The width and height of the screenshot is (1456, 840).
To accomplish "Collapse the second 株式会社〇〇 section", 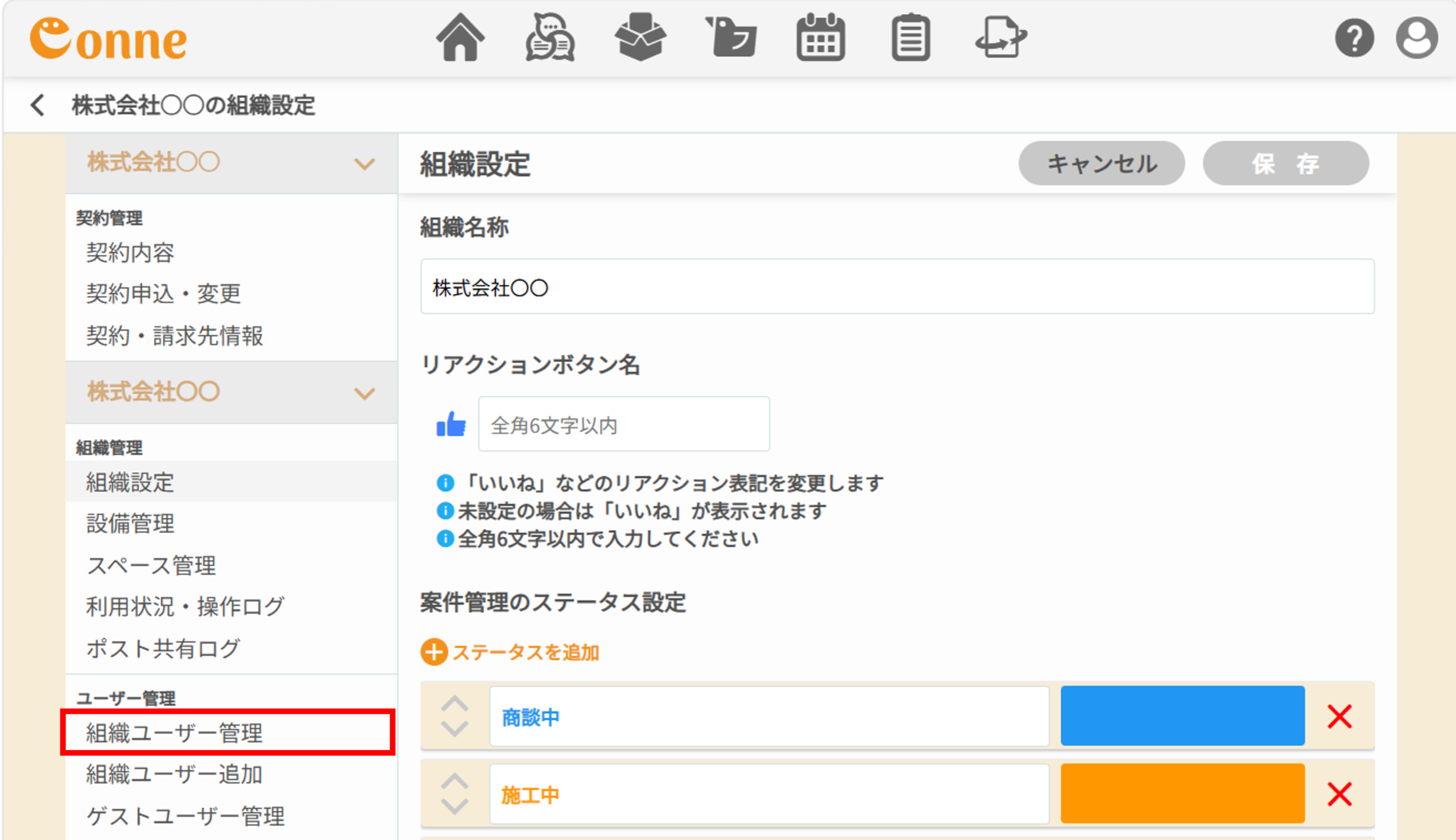I will 365,394.
